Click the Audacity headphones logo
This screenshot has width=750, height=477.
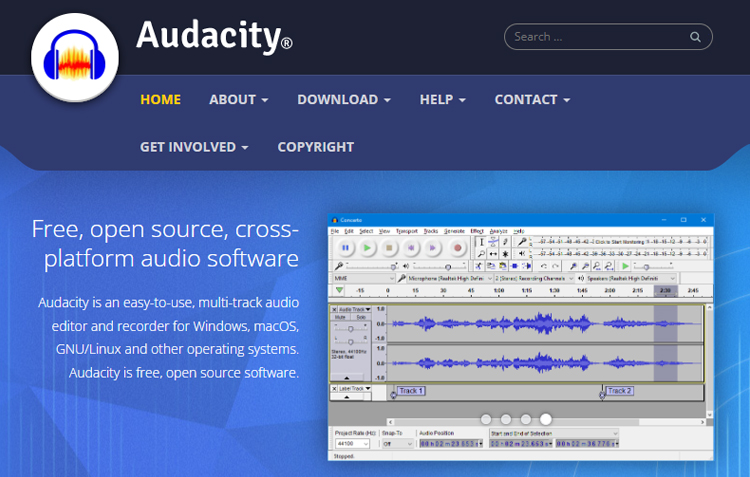click(75, 57)
